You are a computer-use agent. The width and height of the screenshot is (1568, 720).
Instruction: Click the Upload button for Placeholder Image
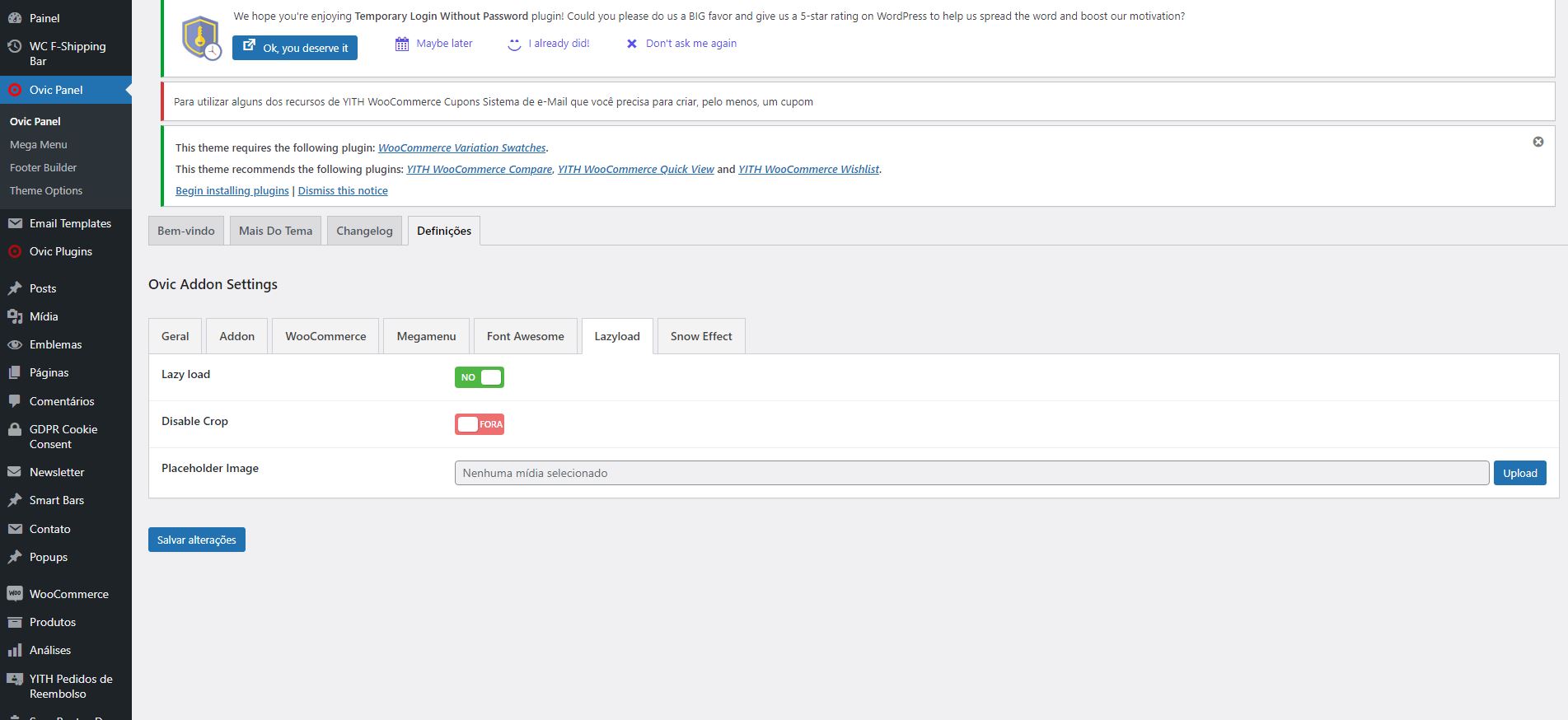coord(1520,473)
